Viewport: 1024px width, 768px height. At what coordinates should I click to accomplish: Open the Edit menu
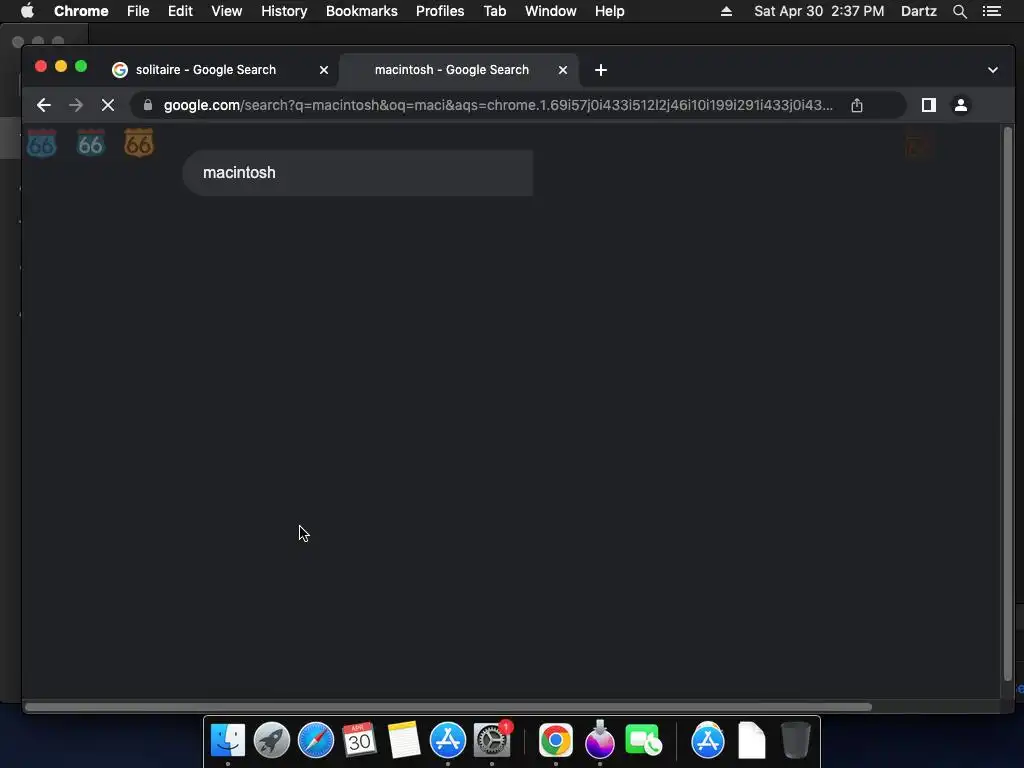click(180, 11)
